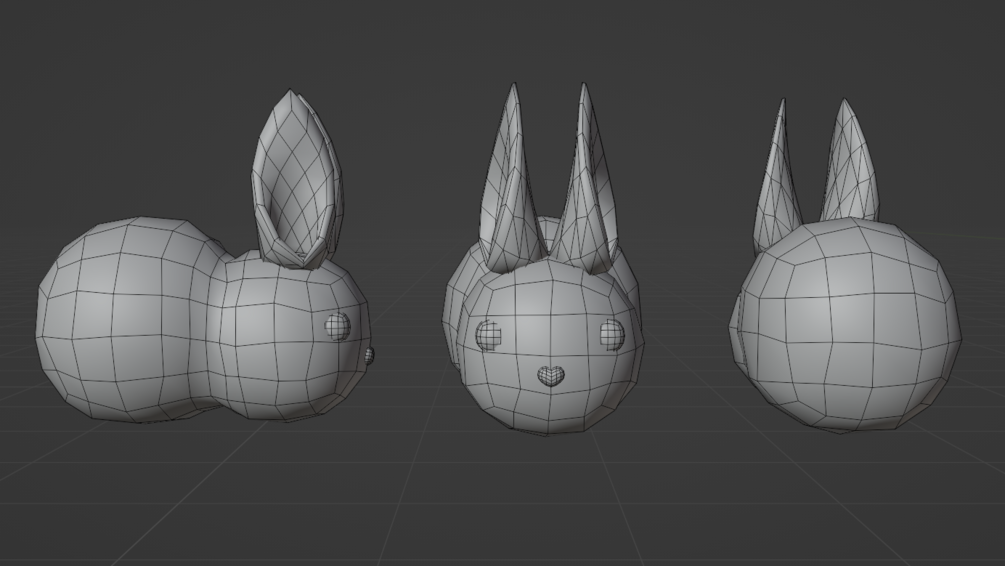
Task: Click front-facing bunny's eye on viewer's right
Action: click(612, 335)
